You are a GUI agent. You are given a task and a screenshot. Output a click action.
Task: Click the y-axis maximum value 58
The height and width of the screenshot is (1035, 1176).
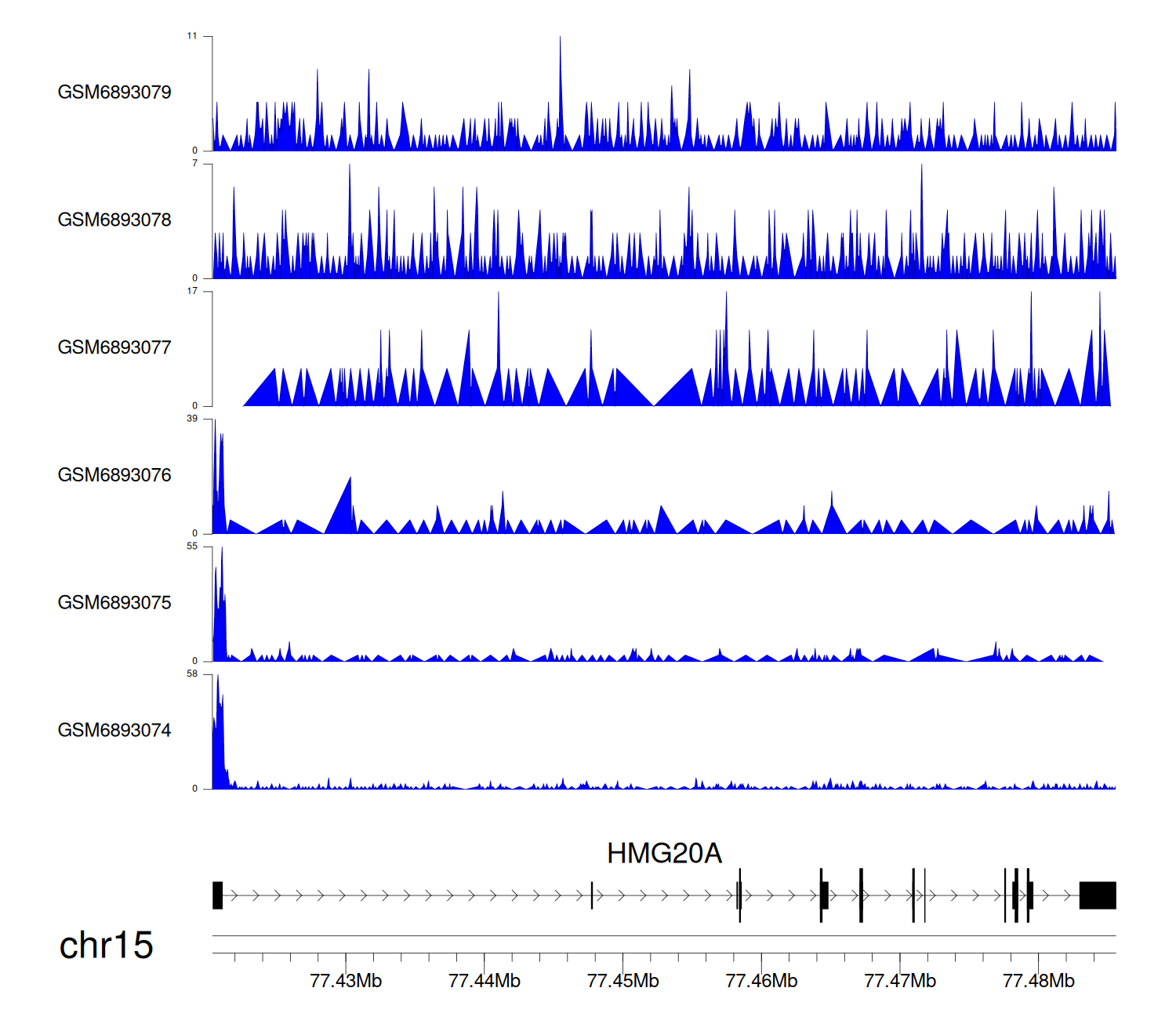coord(192,674)
